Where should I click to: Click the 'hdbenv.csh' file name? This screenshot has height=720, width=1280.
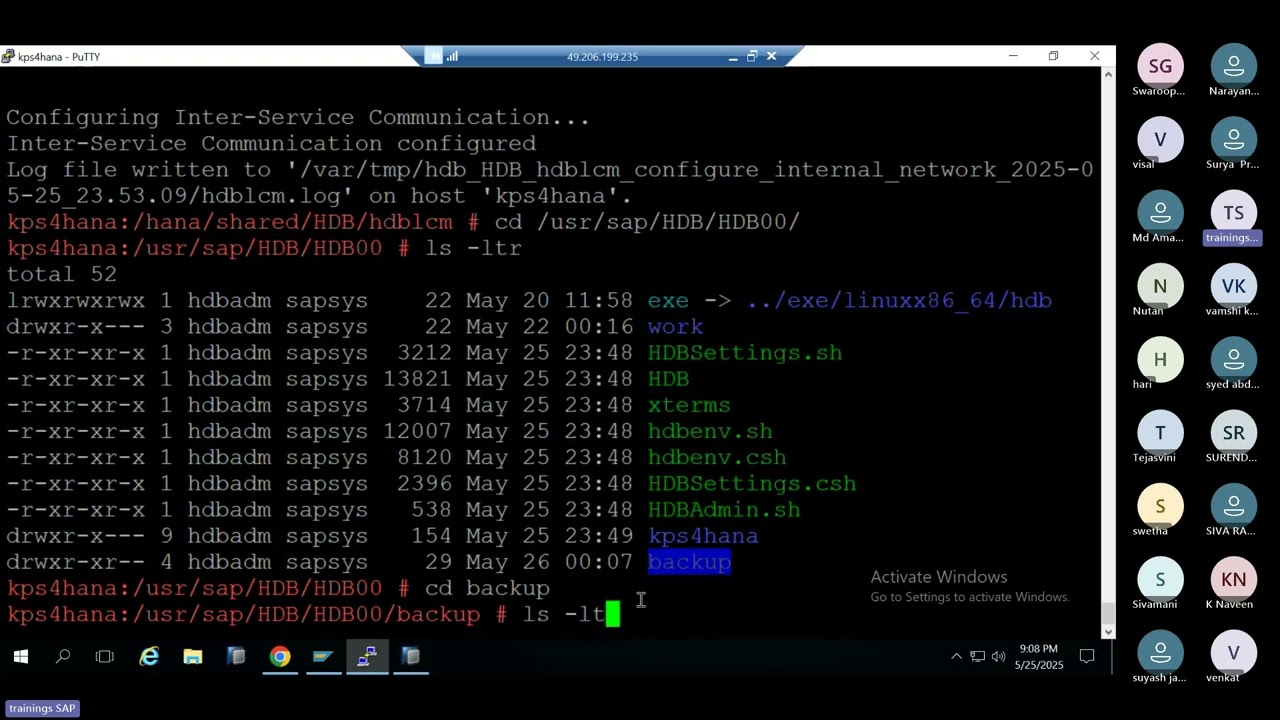click(717, 458)
